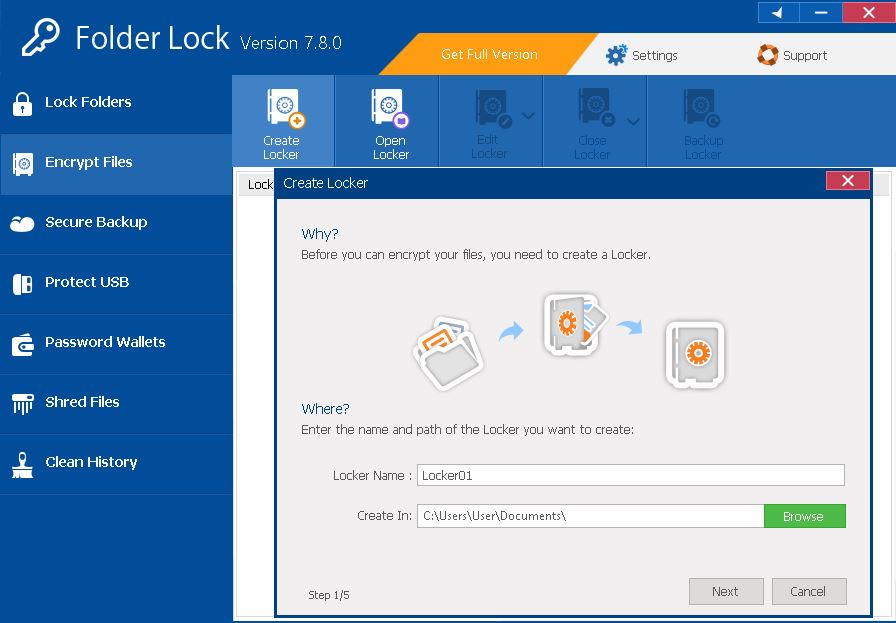Viewport: 896px width, 623px height.
Task: Open Password Wallets in sidebar
Action: (x=105, y=342)
